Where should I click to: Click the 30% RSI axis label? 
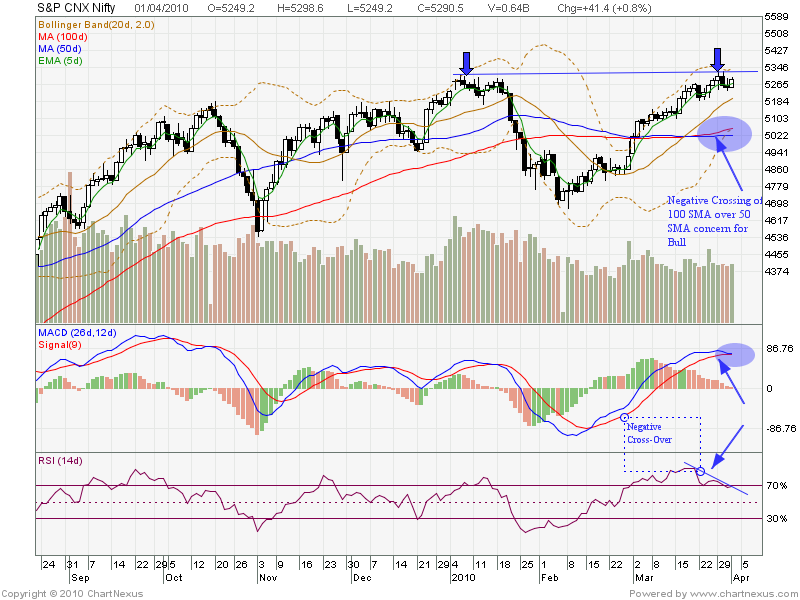coord(777,519)
